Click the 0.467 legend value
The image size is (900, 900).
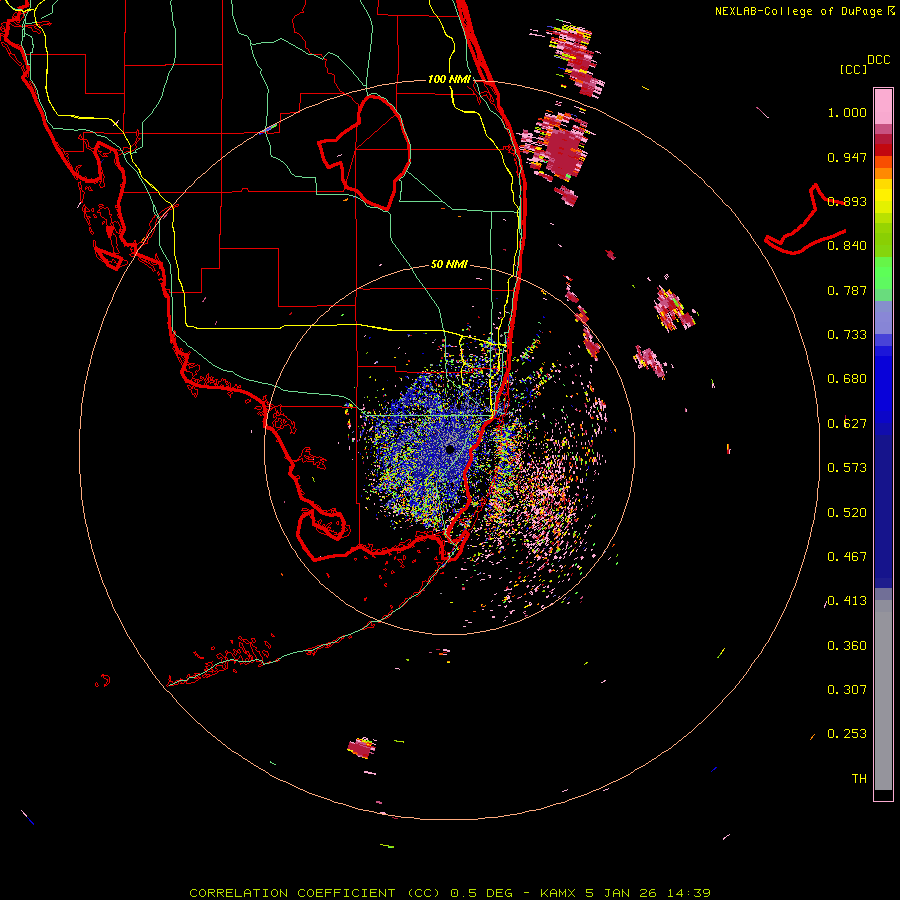click(847, 557)
